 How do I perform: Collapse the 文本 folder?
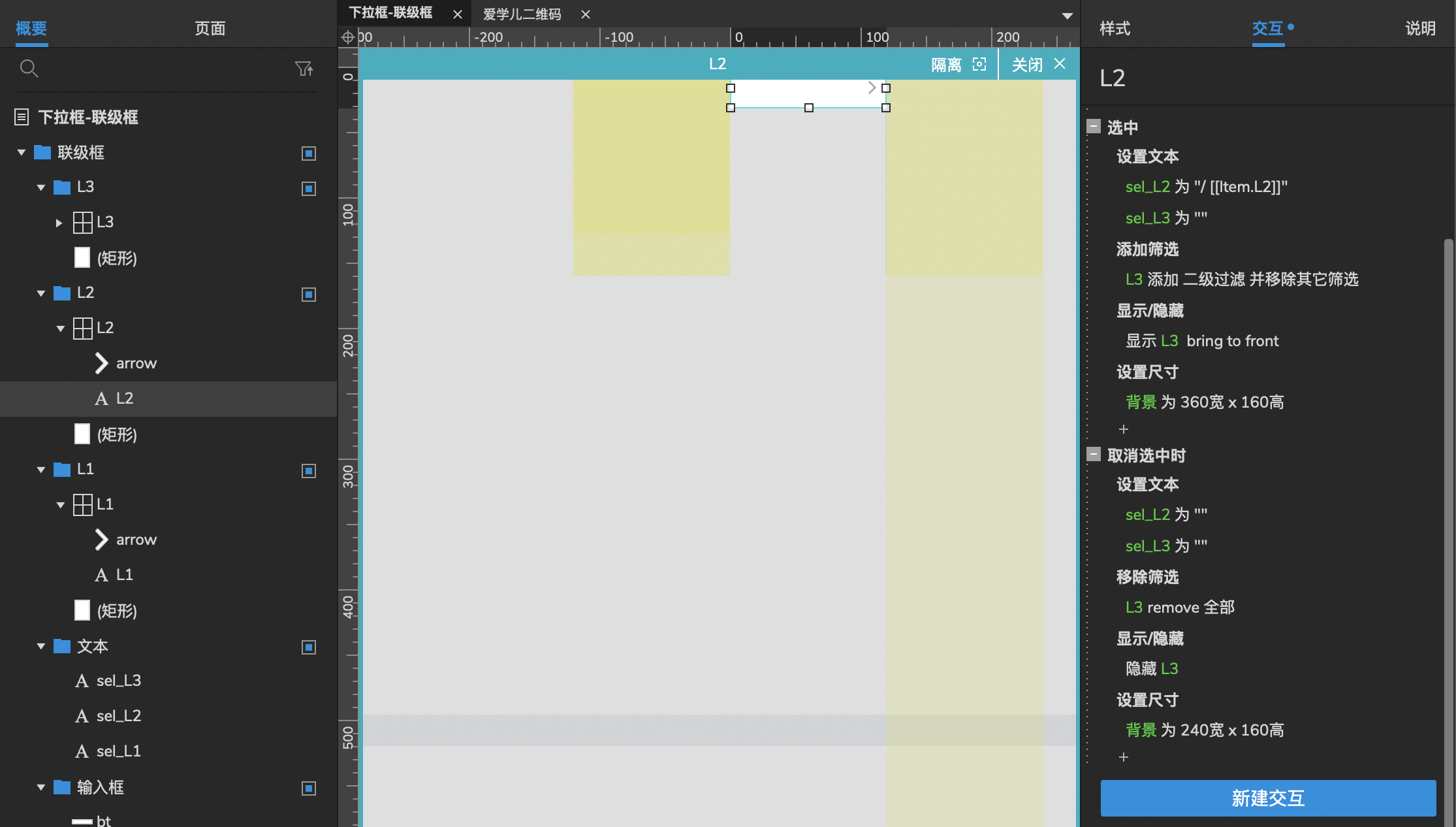(41, 647)
